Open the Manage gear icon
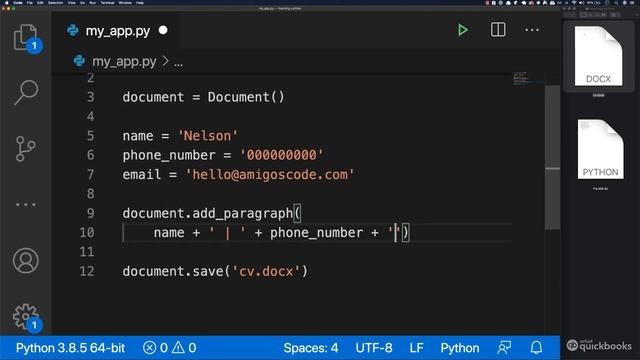Screen dimensions: 640x360 coord(26,316)
